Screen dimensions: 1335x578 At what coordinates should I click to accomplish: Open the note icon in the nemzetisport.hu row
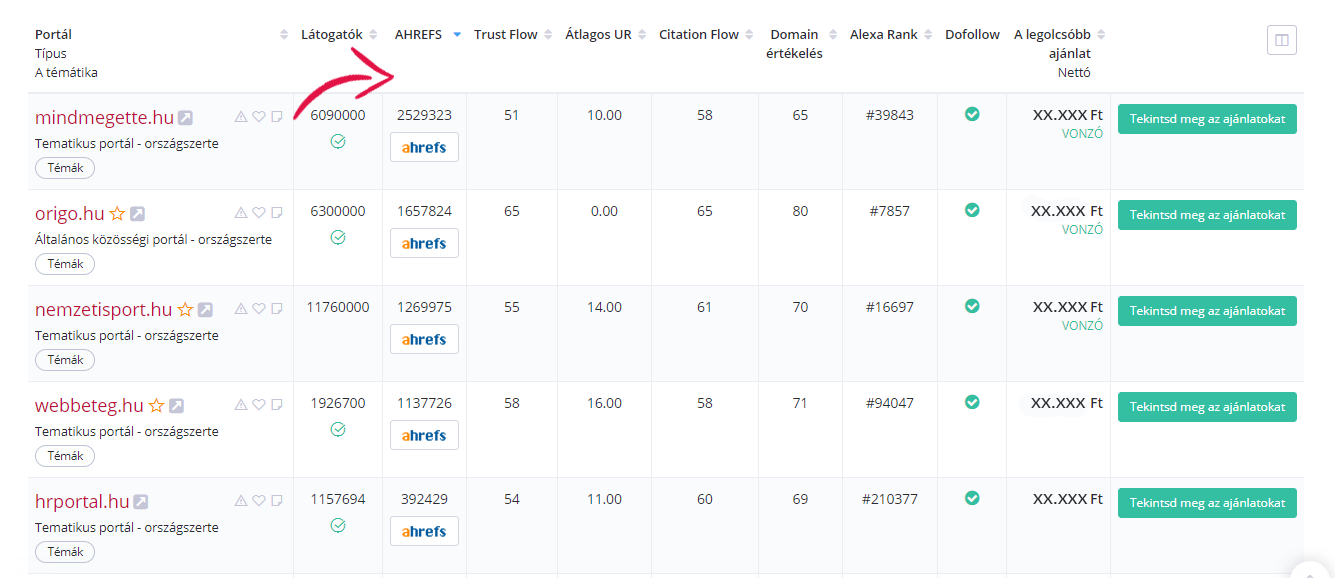(x=277, y=309)
